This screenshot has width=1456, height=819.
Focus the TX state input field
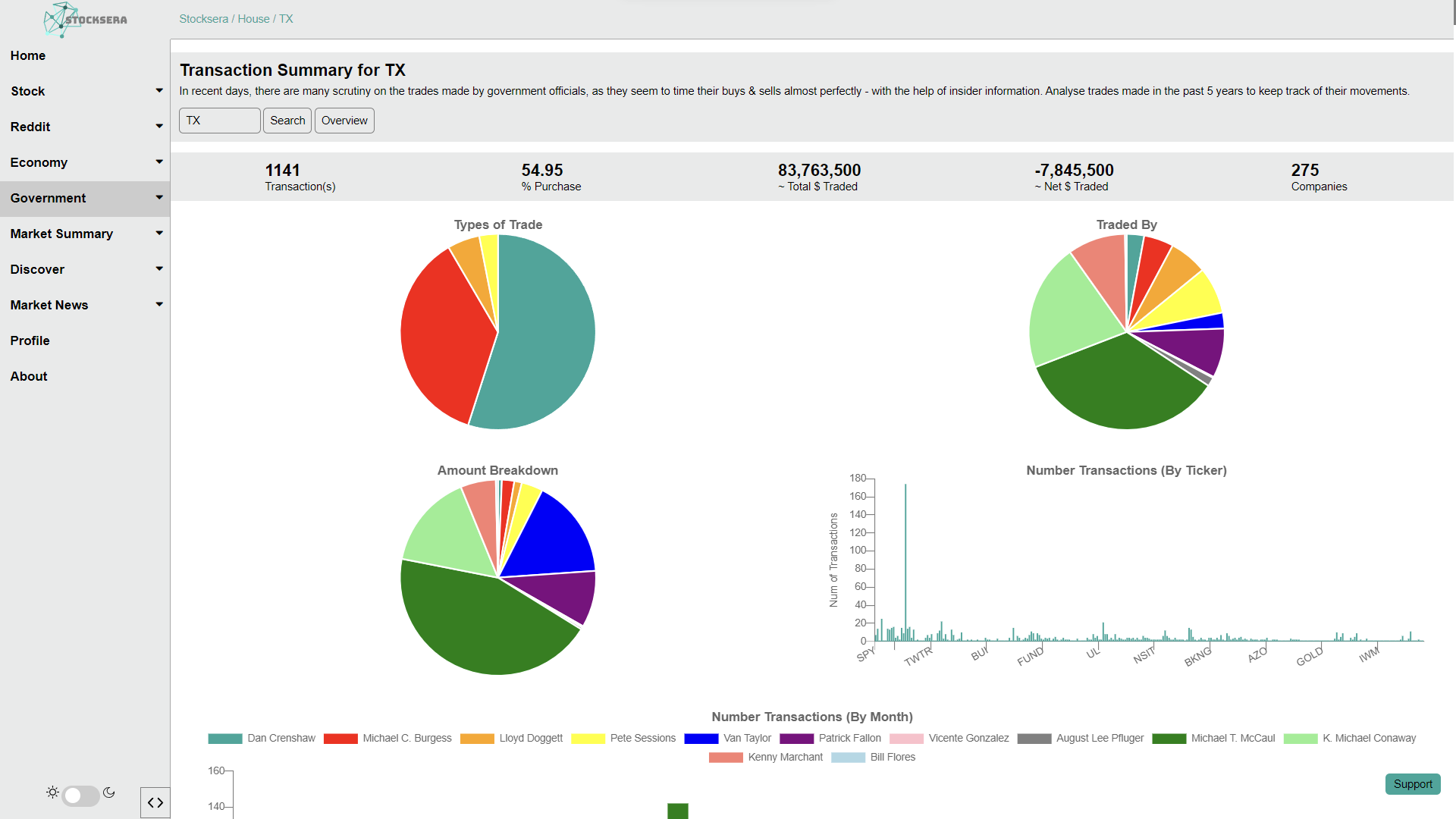[220, 121]
